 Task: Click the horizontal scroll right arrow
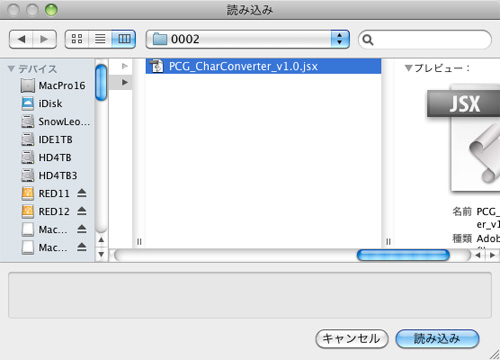(x=492, y=255)
